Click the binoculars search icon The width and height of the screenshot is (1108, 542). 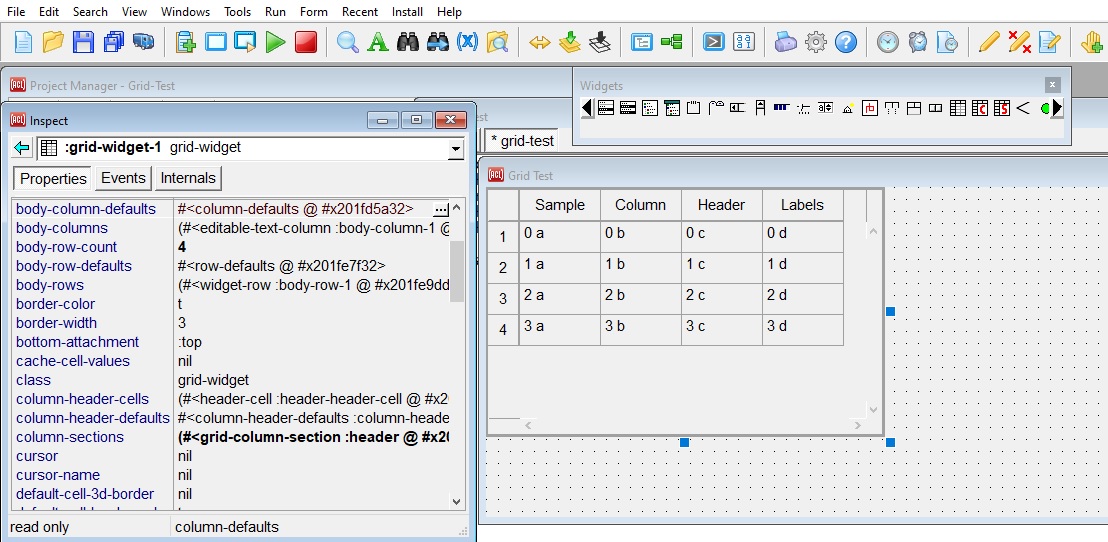tap(407, 42)
